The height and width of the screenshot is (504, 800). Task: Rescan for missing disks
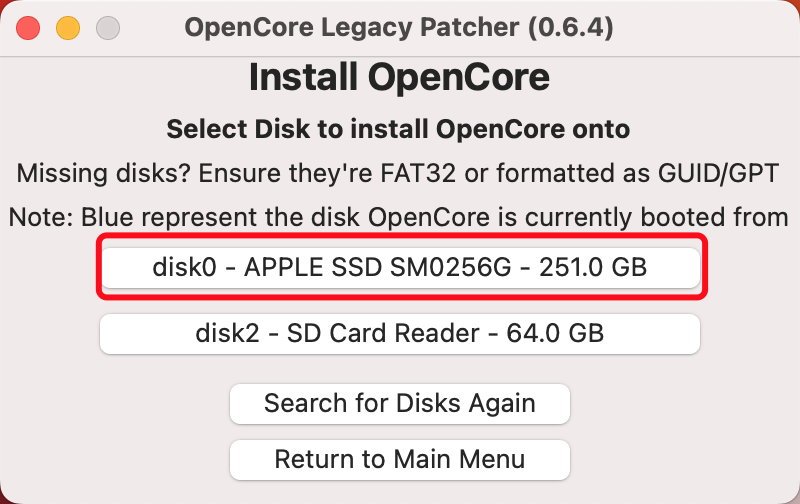[x=399, y=403]
